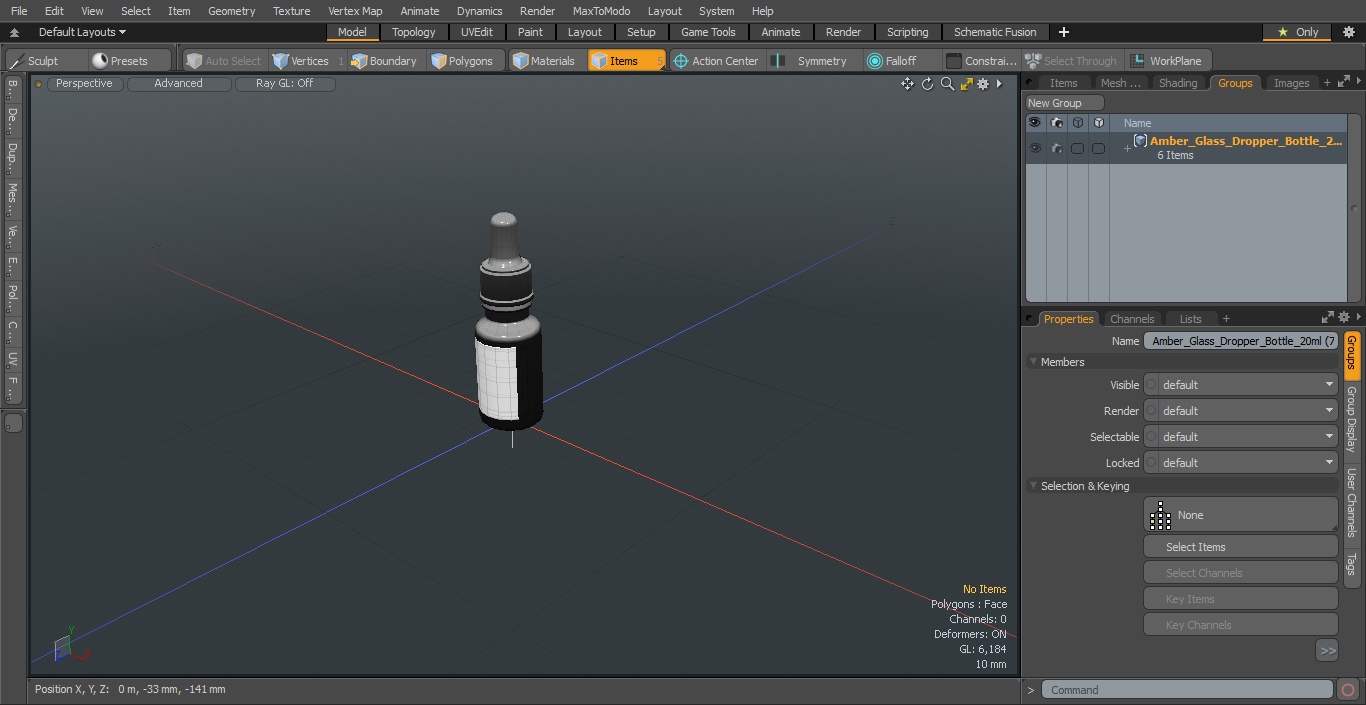Open the Presets browser
The height and width of the screenshot is (705, 1366).
(x=120, y=61)
